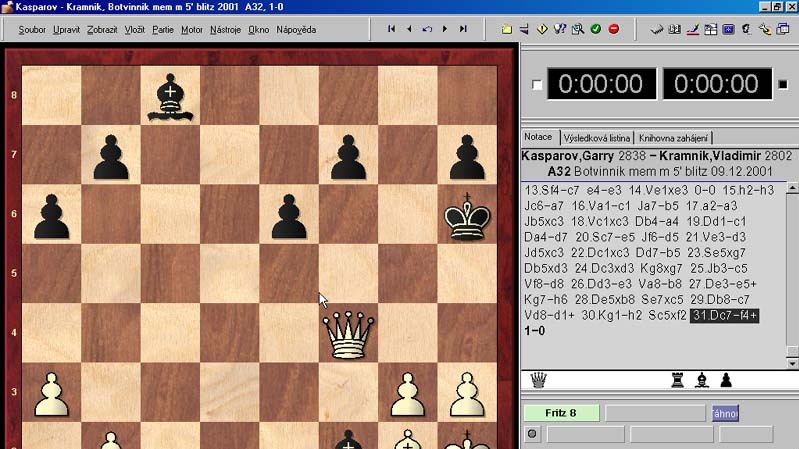Click the green checkmark icon
This screenshot has width=799, height=449.
pos(596,29)
